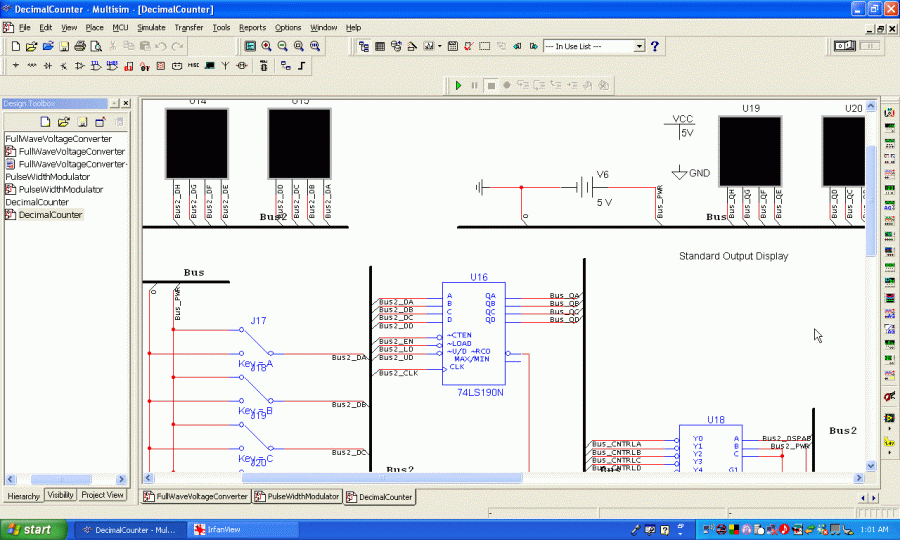Viewport: 900px width, 540px height.
Task: Open the Place menu
Action: click(x=95, y=28)
